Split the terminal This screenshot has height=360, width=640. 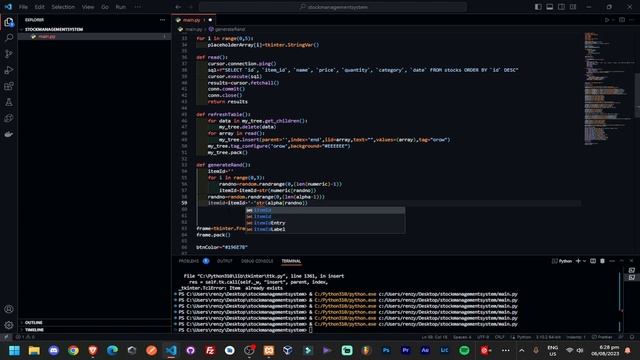(x=593, y=261)
